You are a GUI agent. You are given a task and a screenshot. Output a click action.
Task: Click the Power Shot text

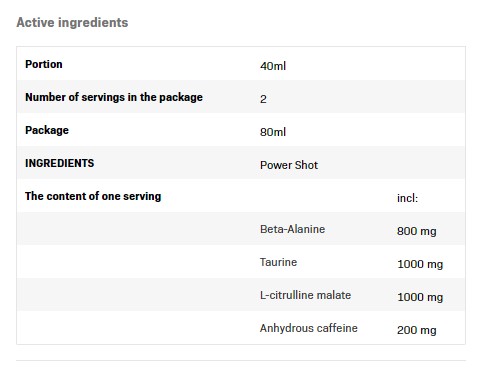pyautogui.click(x=289, y=165)
